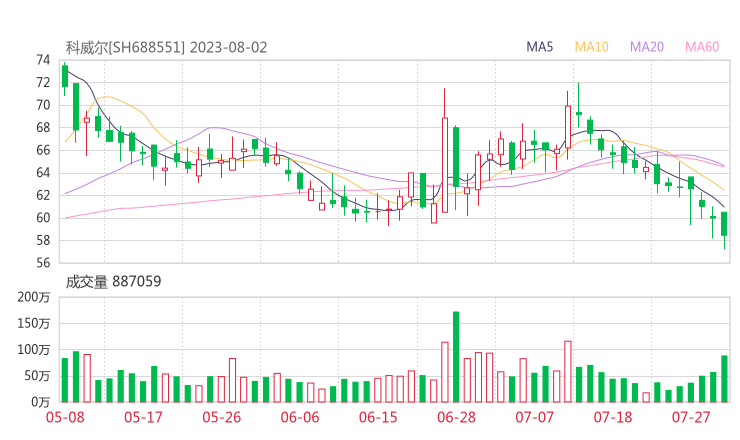Click the 66 price axis label
This screenshot has width=740, height=440.
coord(43,150)
